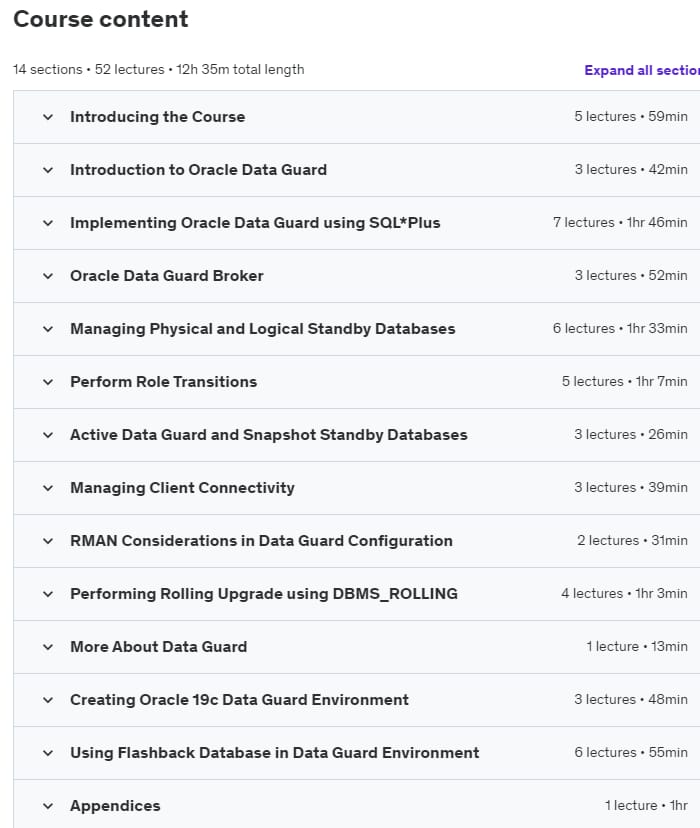The image size is (700, 828).
Task: Click '2 lectures • 31min' text
Action: point(632,540)
